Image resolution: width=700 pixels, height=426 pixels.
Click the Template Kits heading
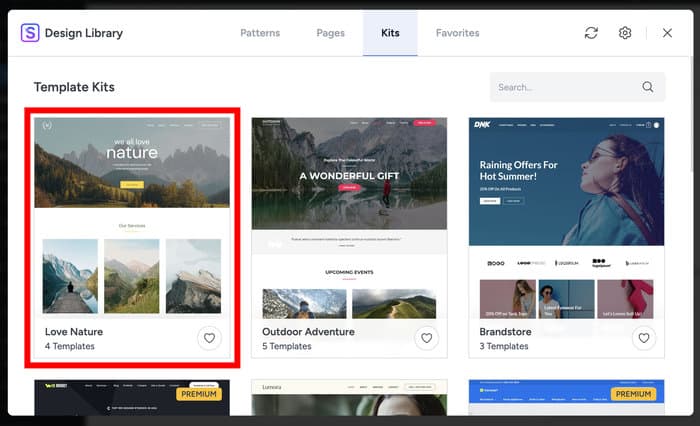[x=74, y=87]
